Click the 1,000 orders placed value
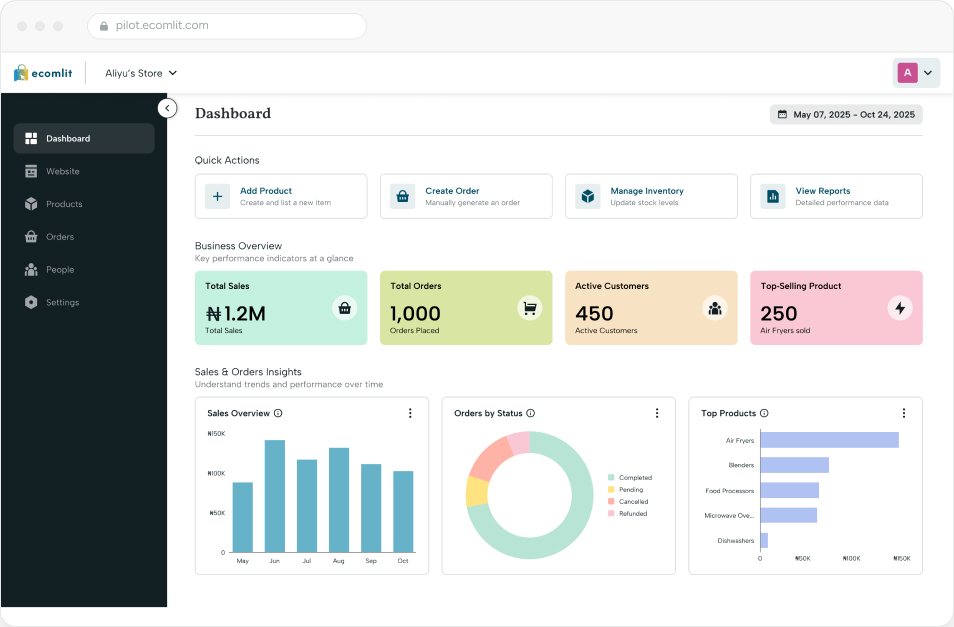This screenshot has width=954, height=627. click(415, 314)
